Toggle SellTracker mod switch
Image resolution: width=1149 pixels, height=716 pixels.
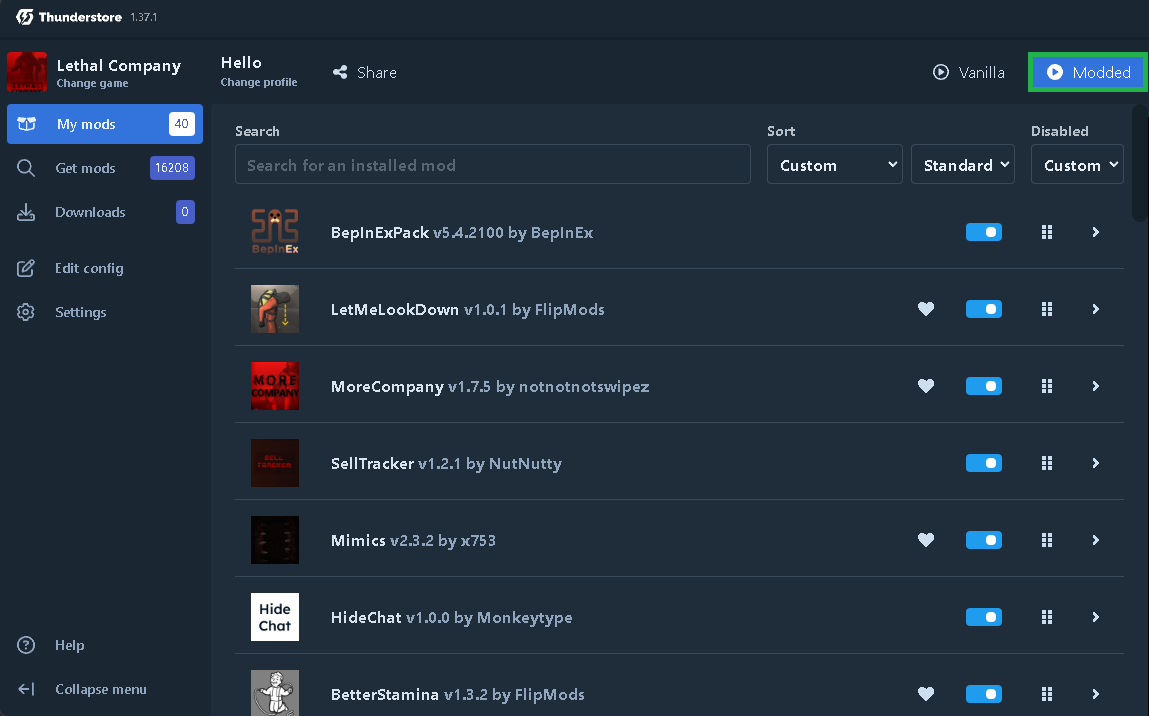983,463
